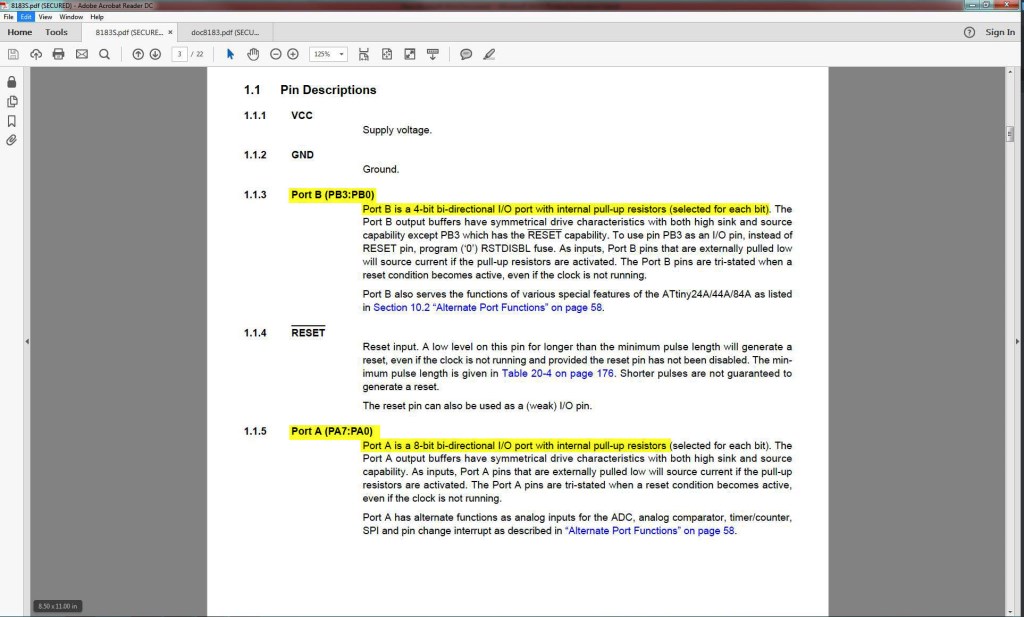Screen dimensions: 1024x617
Task: Click the VCC heading text
Action: pos(302,116)
